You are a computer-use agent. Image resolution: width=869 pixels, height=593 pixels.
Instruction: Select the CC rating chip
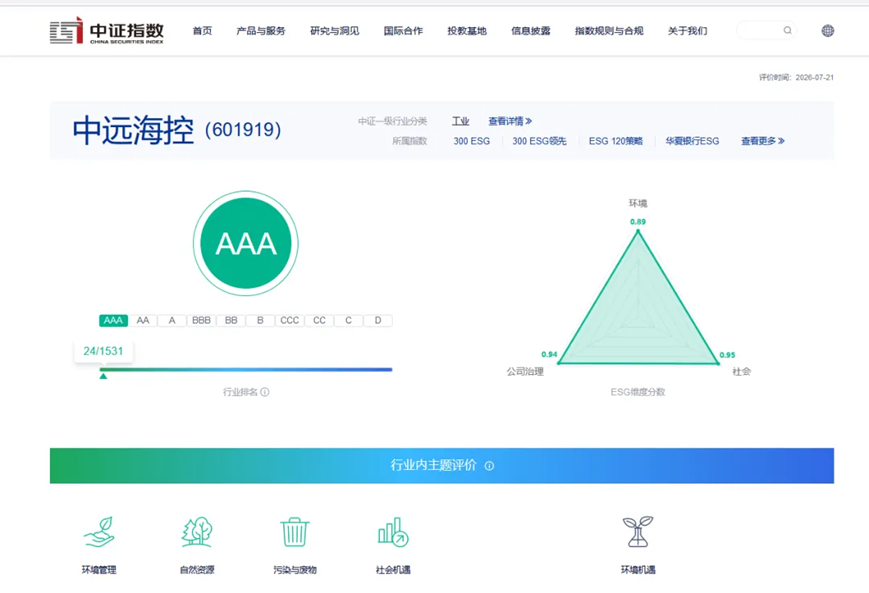pyautogui.click(x=319, y=320)
